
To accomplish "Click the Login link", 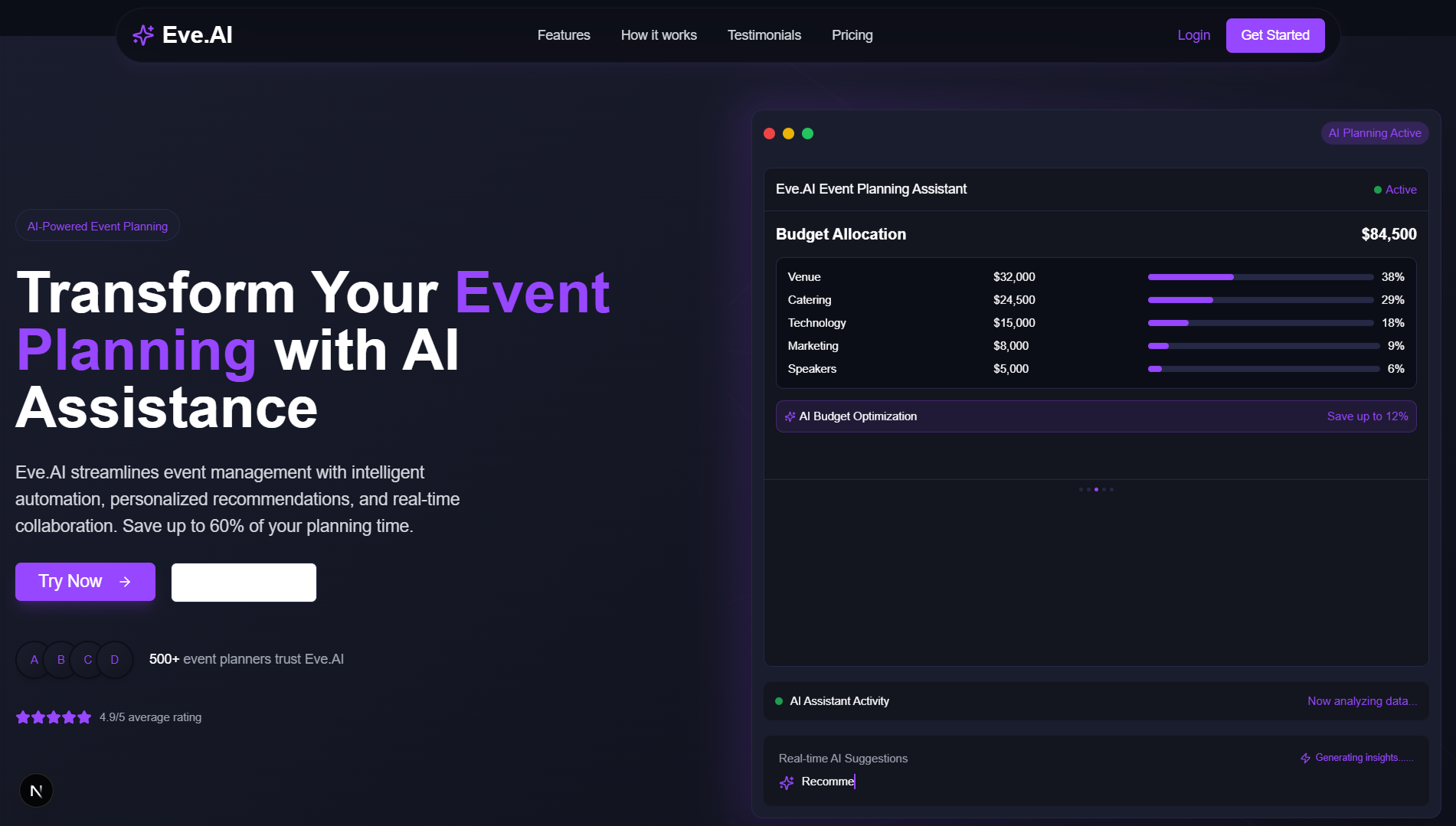I will (x=1193, y=35).
